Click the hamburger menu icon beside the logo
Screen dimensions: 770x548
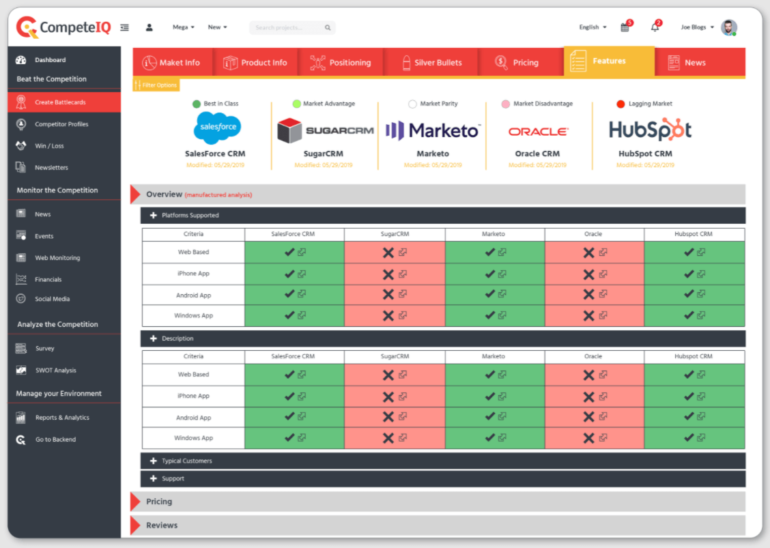coord(124,27)
